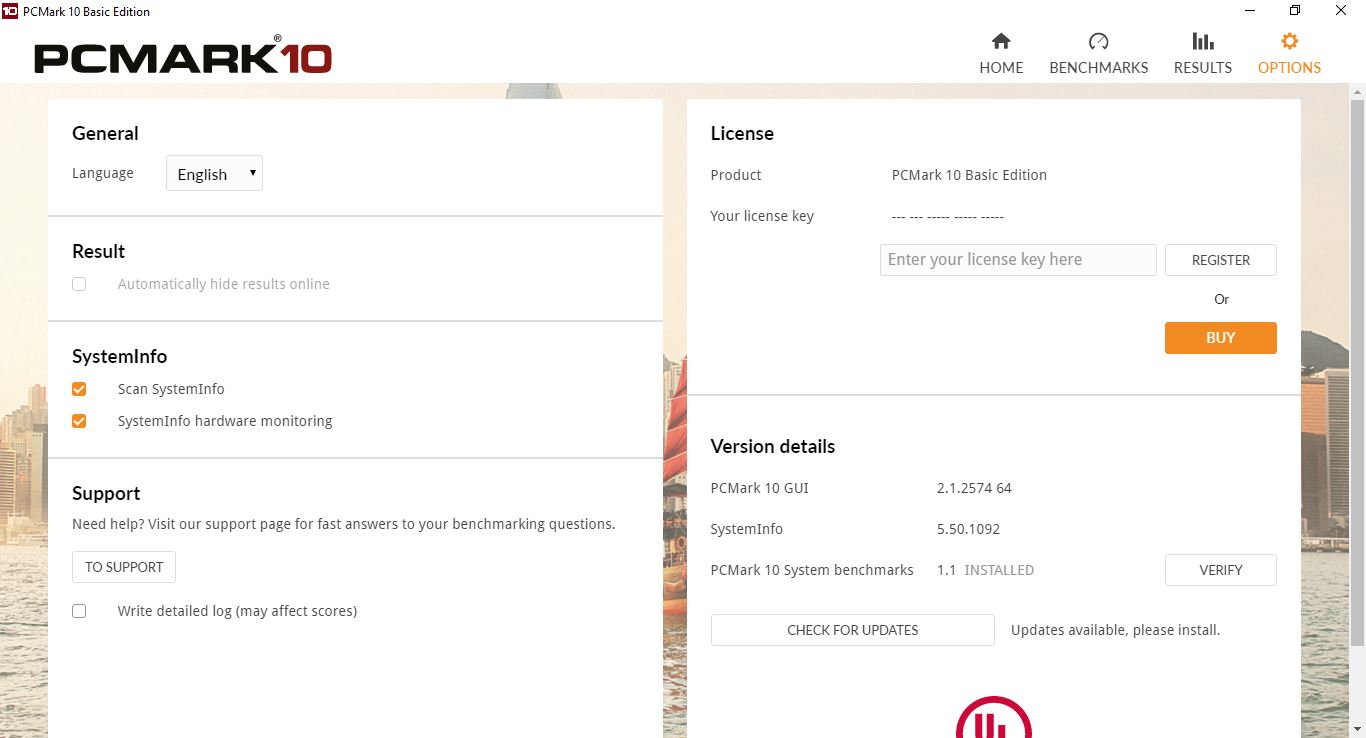Click the 'SystemInfo' section heading on left panel
Image resolution: width=1366 pixels, height=738 pixels.
pos(119,356)
